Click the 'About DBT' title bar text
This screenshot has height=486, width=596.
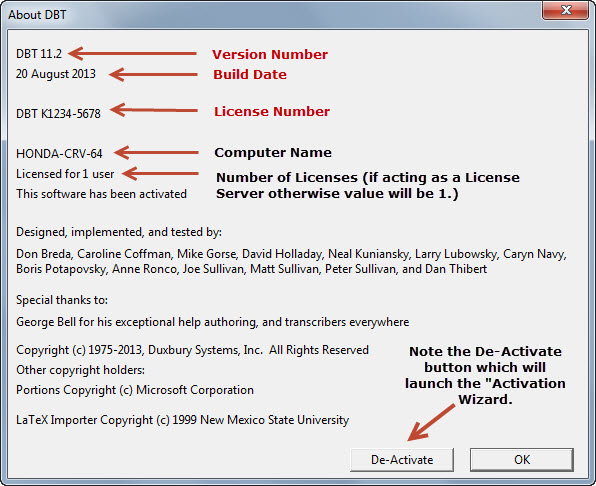(37, 15)
